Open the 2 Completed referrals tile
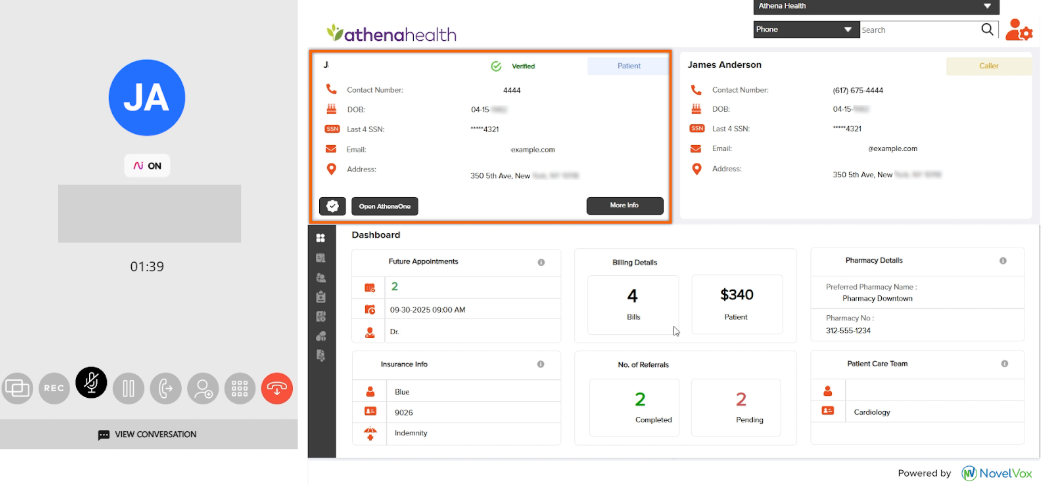 [635, 408]
